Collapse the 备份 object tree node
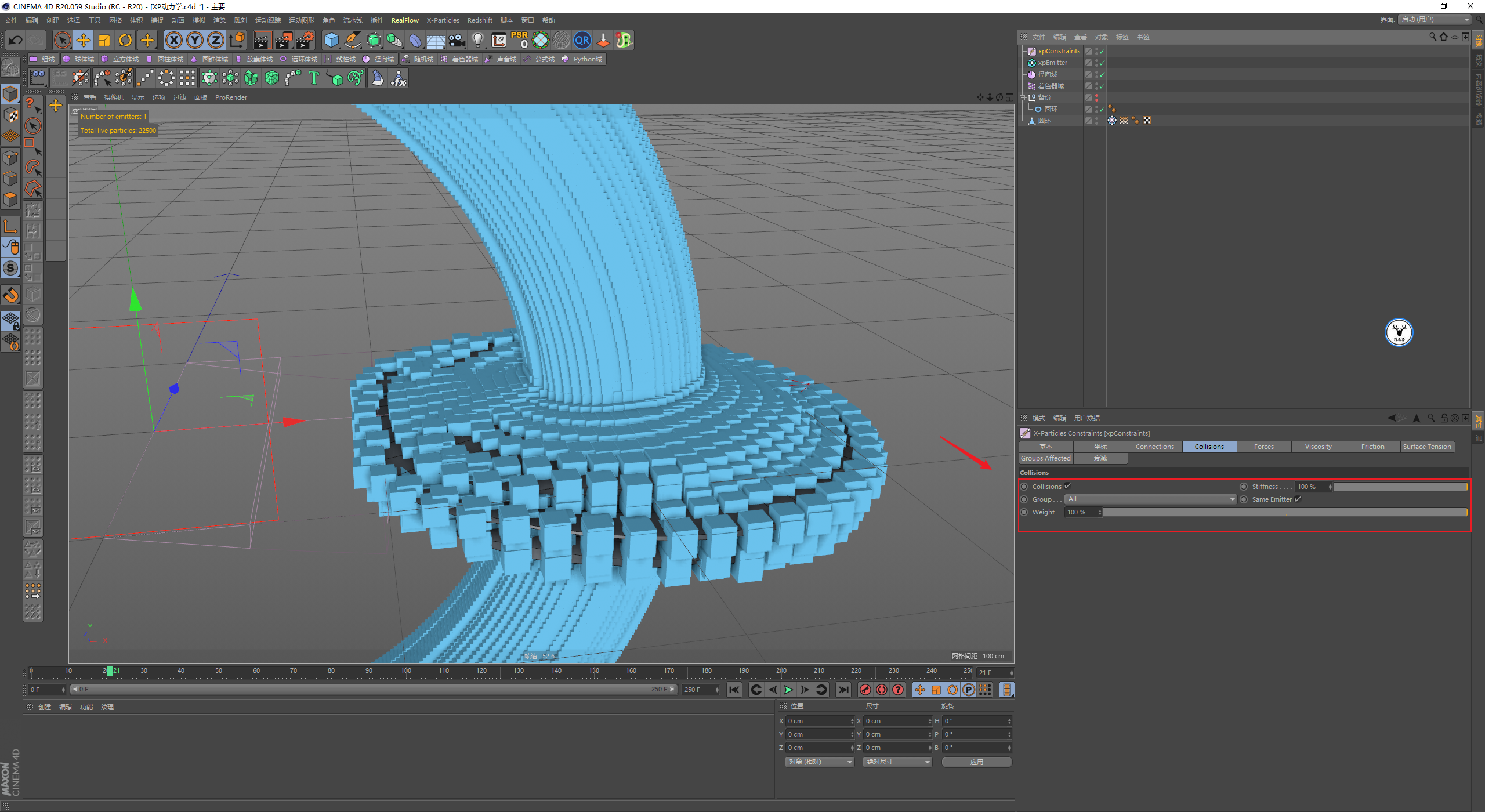This screenshot has height=812, width=1485. (x=1023, y=97)
